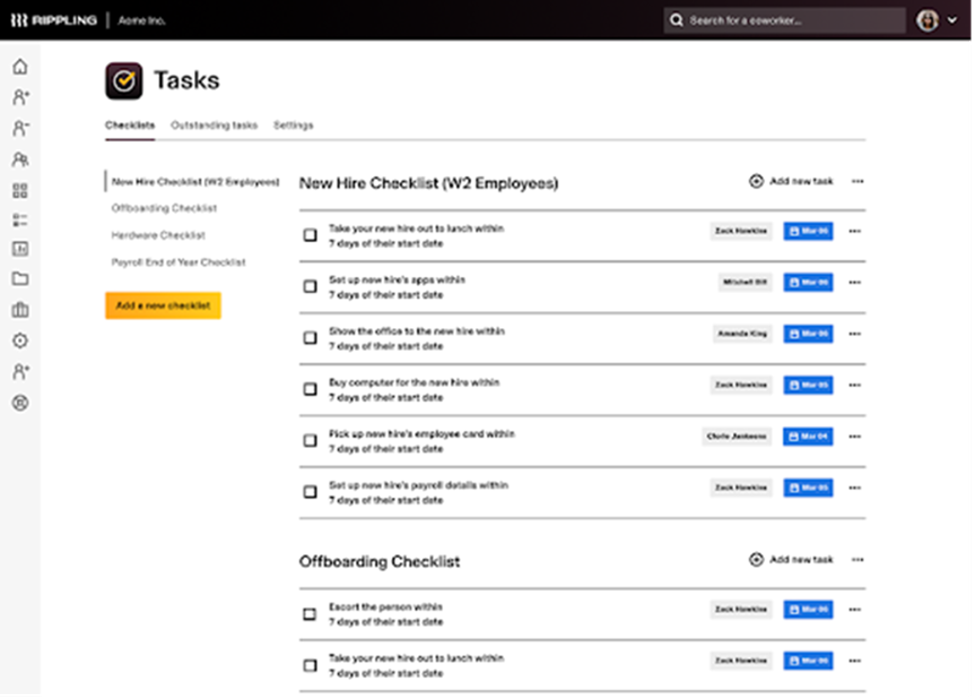Open more options for 'Set up new hire's apps'

pos(855,282)
